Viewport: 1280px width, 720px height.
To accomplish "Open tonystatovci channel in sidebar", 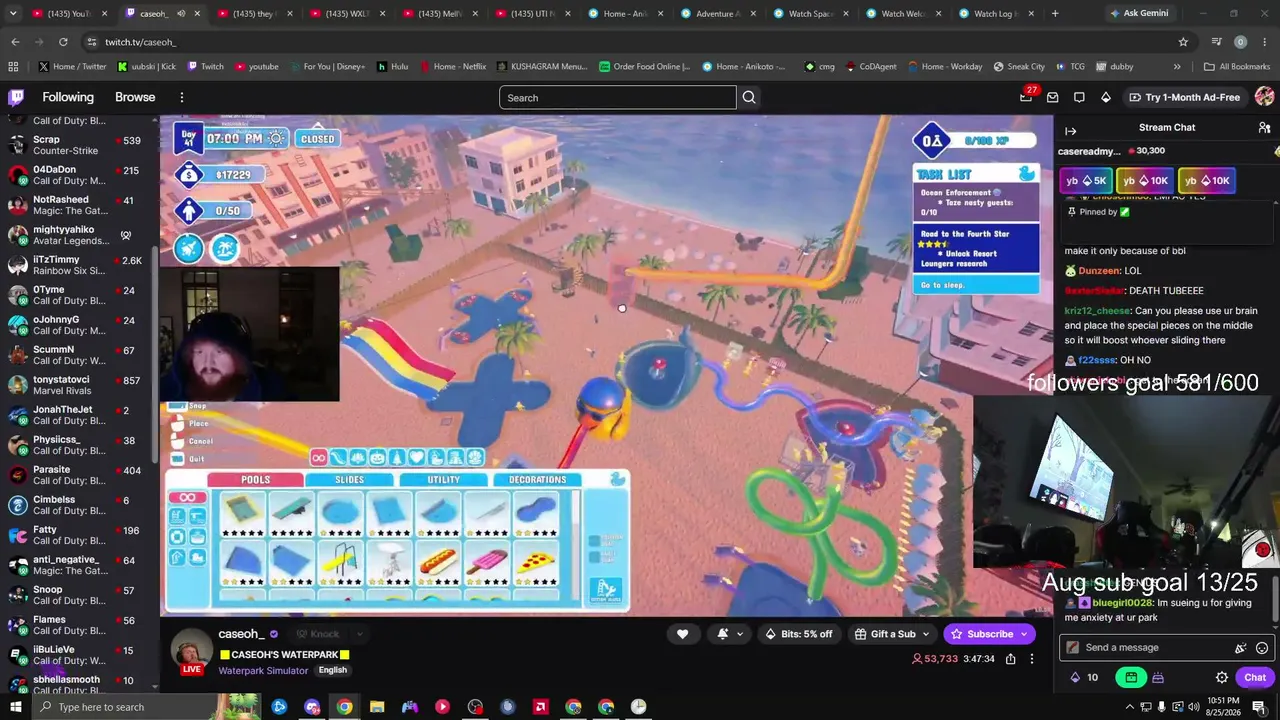I will point(78,386).
